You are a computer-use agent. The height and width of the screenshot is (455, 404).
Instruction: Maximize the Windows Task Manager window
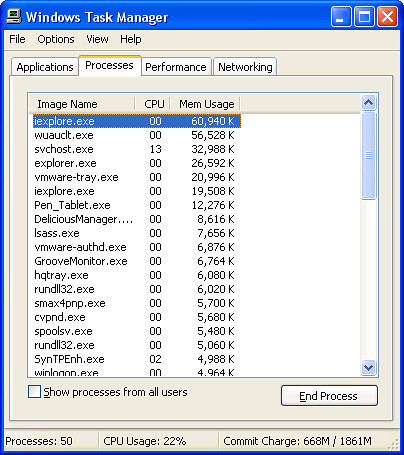click(364, 16)
